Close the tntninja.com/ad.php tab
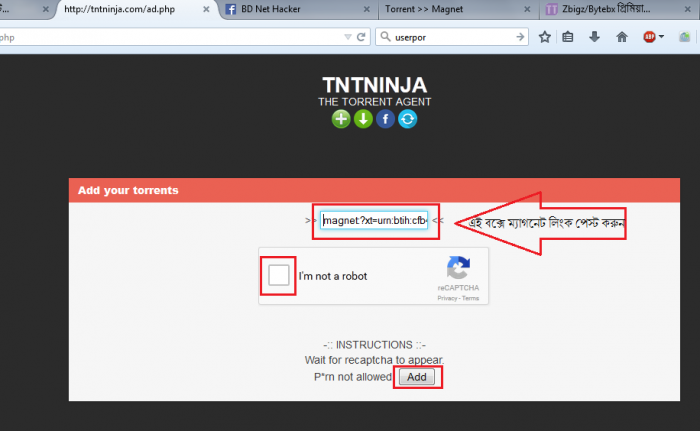Viewport: 700px width, 431px height. pyautogui.click(x=206, y=9)
